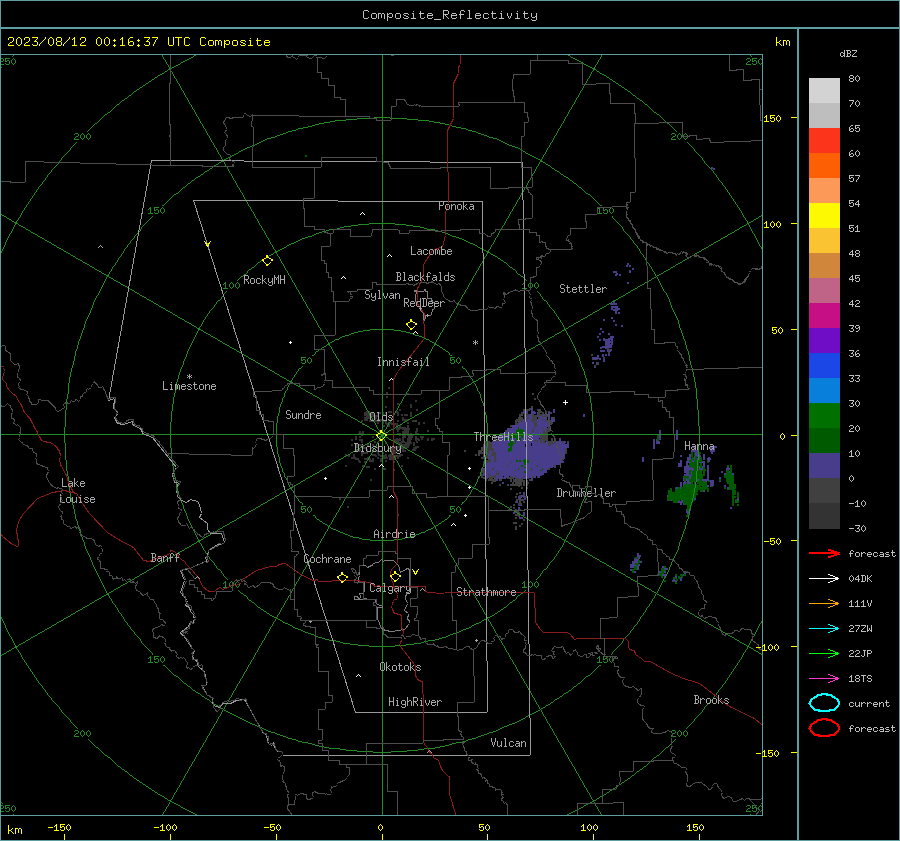The height and width of the screenshot is (841, 900).
Task: Select the yellow diamond marker near RockyMH
Action: tap(267, 261)
